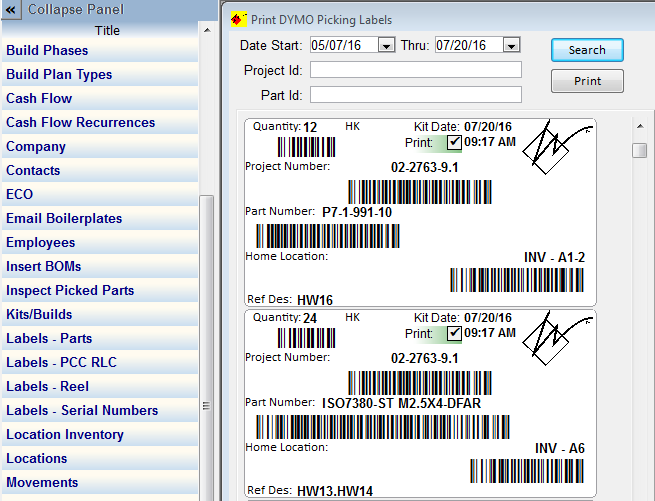The width and height of the screenshot is (655, 501).
Task: Click the sidebar list scrollbar thumb
Action: tap(206, 348)
